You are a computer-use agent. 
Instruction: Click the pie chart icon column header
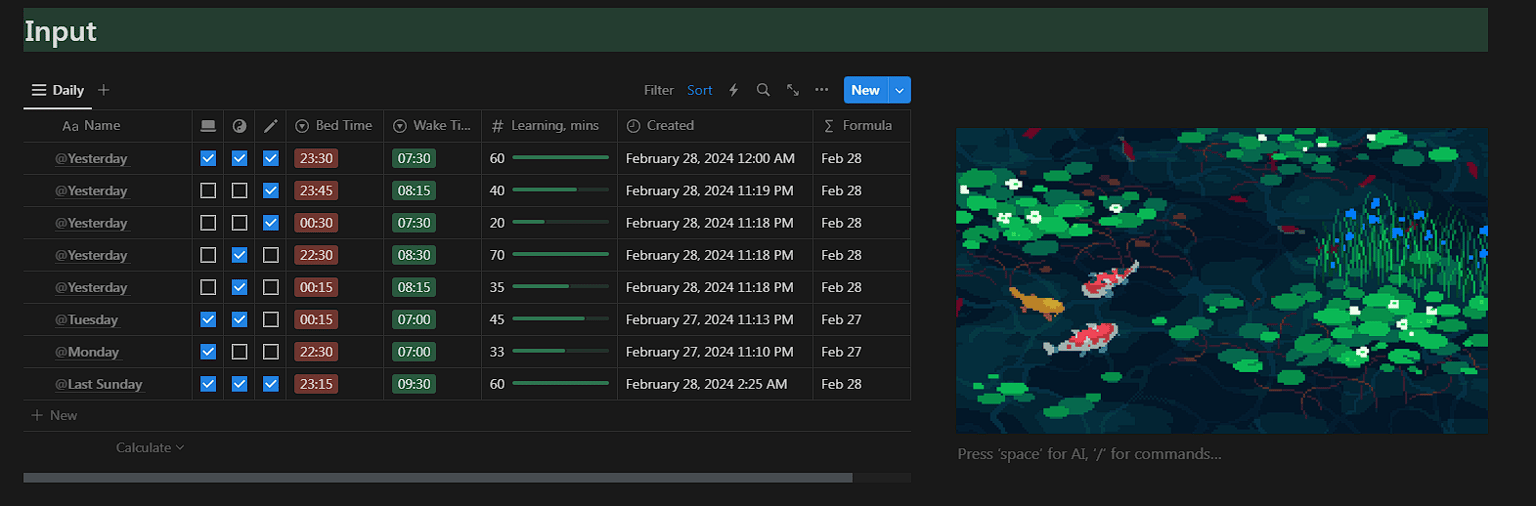239,126
